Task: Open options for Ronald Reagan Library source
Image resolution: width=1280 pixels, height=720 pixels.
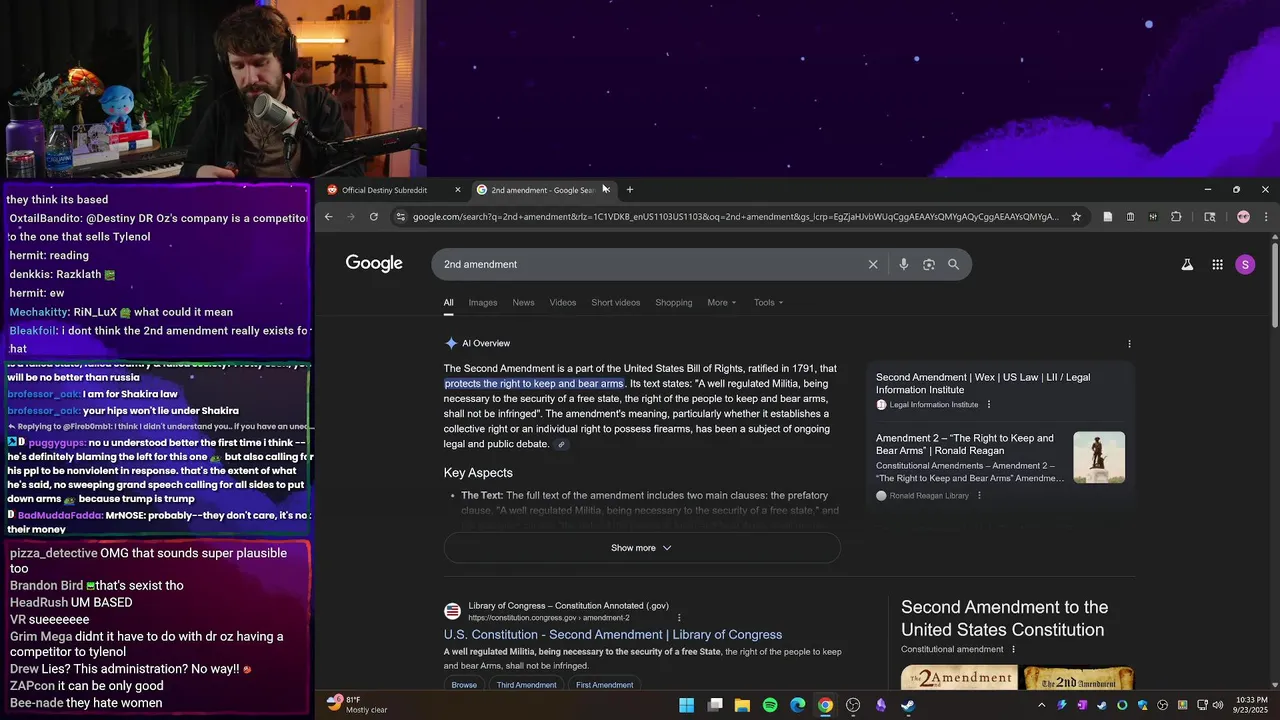Action: [979, 496]
